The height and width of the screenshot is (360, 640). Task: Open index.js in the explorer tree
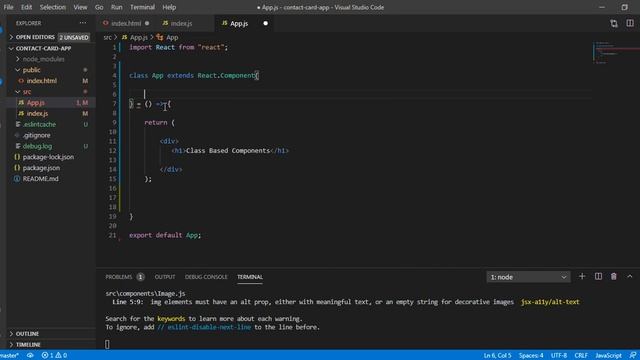point(37,113)
